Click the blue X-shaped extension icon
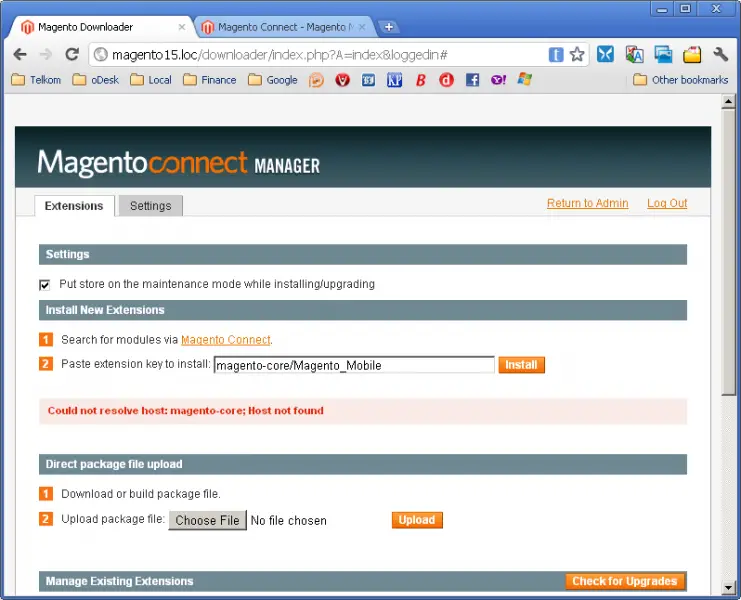The width and height of the screenshot is (741, 600). [x=605, y=54]
